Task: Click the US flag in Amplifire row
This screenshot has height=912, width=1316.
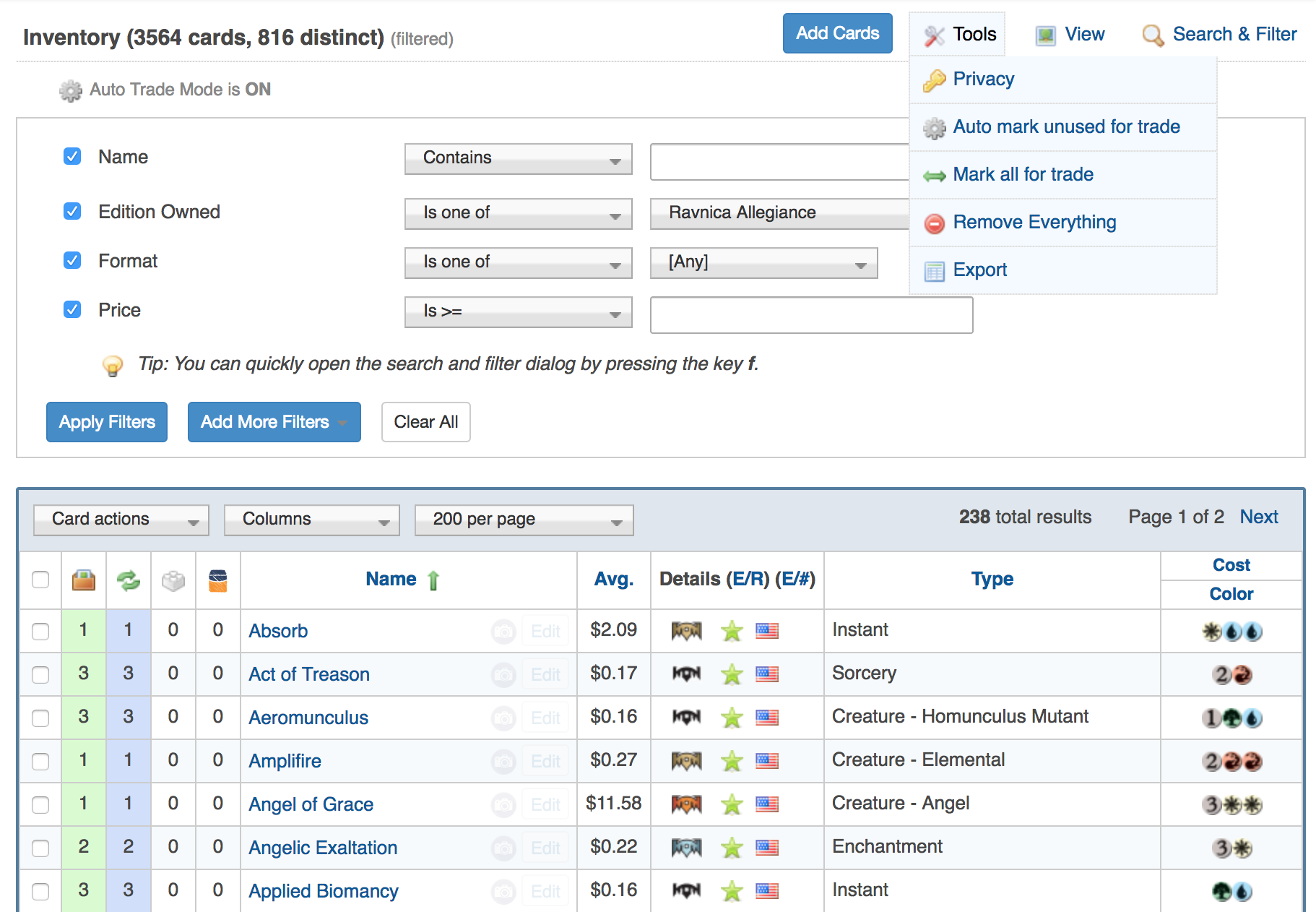Action: tap(767, 760)
